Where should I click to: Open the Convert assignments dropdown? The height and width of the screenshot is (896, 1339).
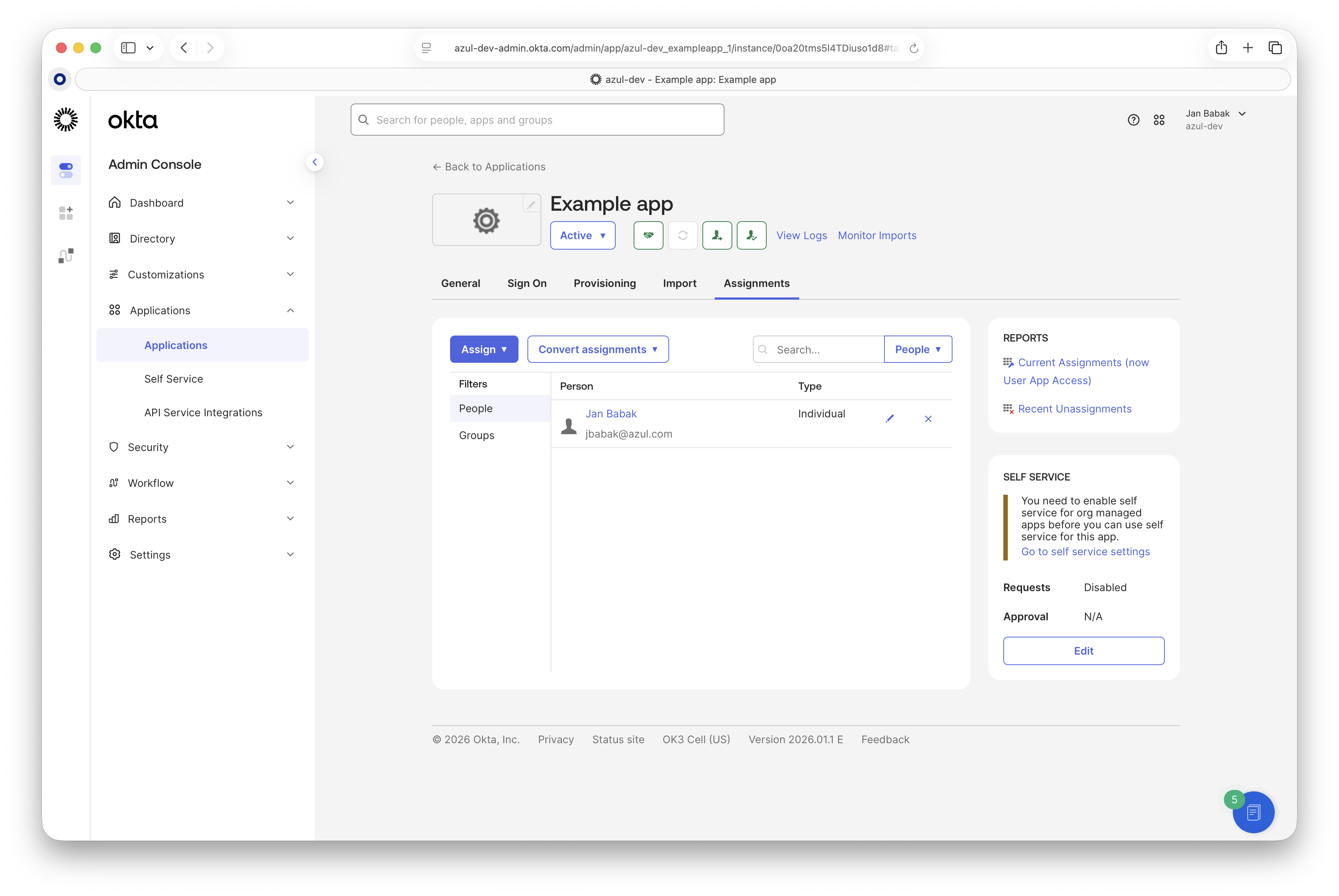[x=597, y=349]
